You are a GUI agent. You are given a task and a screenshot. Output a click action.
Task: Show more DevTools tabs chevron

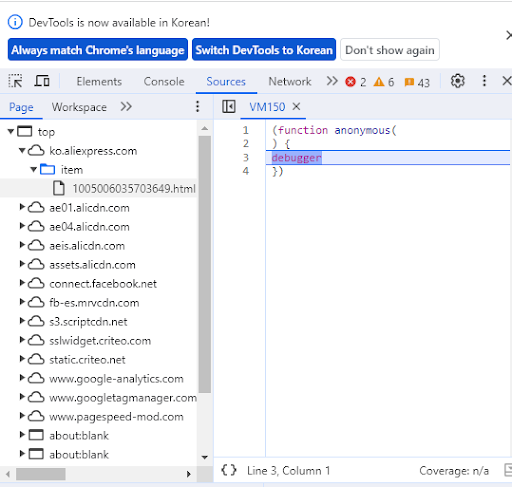click(x=332, y=81)
